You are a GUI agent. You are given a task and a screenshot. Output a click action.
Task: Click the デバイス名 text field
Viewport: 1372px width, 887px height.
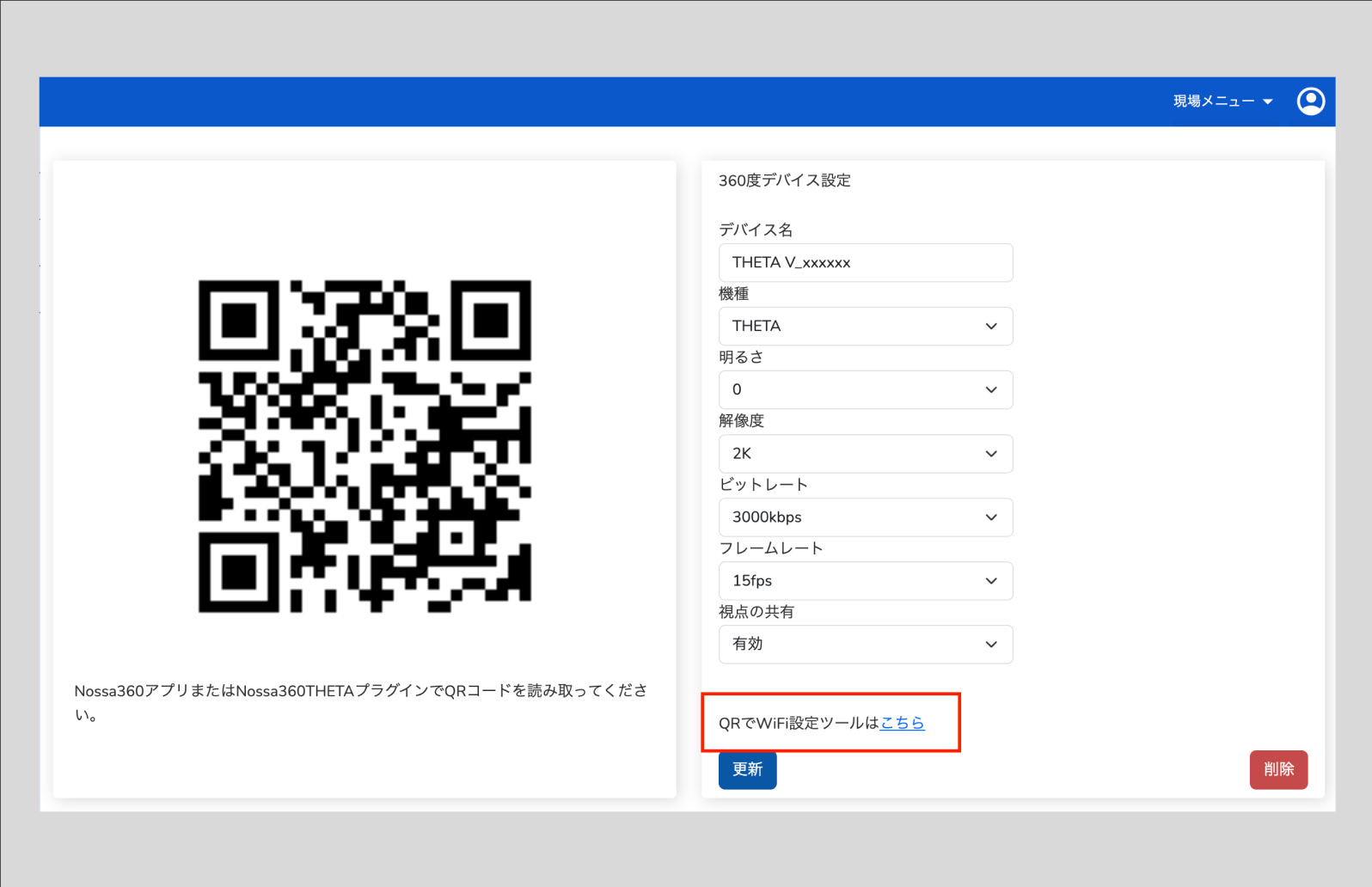point(866,263)
